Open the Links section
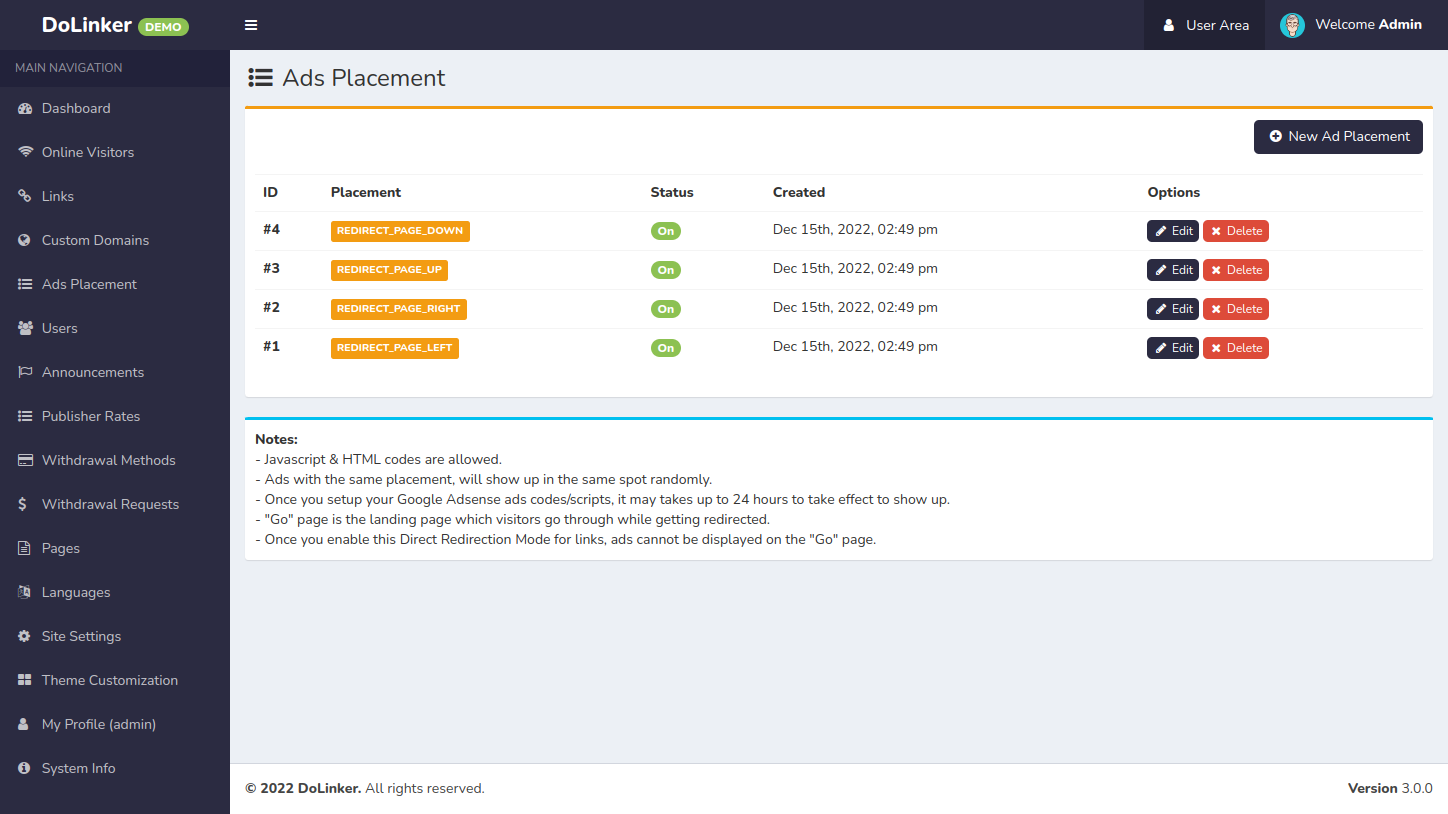The width and height of the screenshot is (1448, 814). coord(59,196)
